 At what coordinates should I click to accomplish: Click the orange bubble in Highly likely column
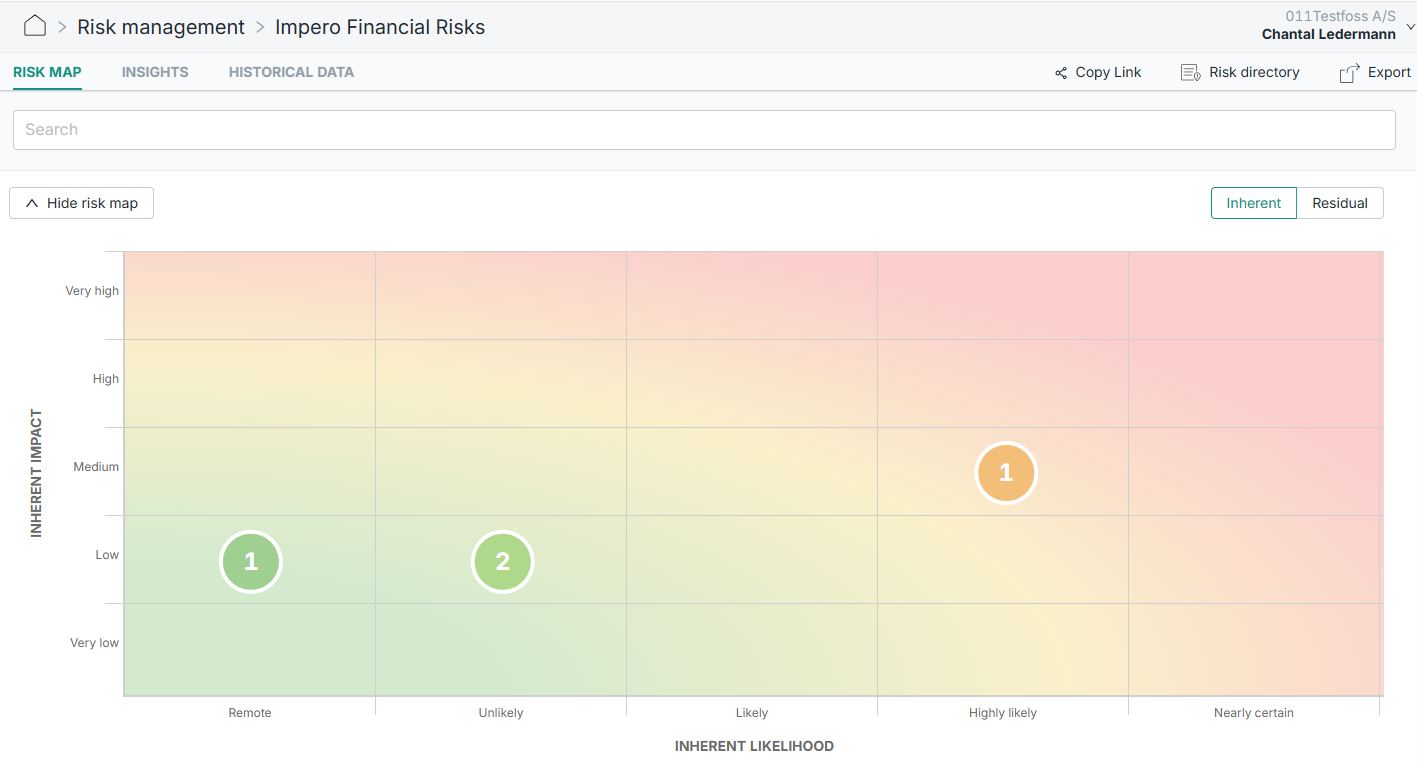pos(1006,473)
